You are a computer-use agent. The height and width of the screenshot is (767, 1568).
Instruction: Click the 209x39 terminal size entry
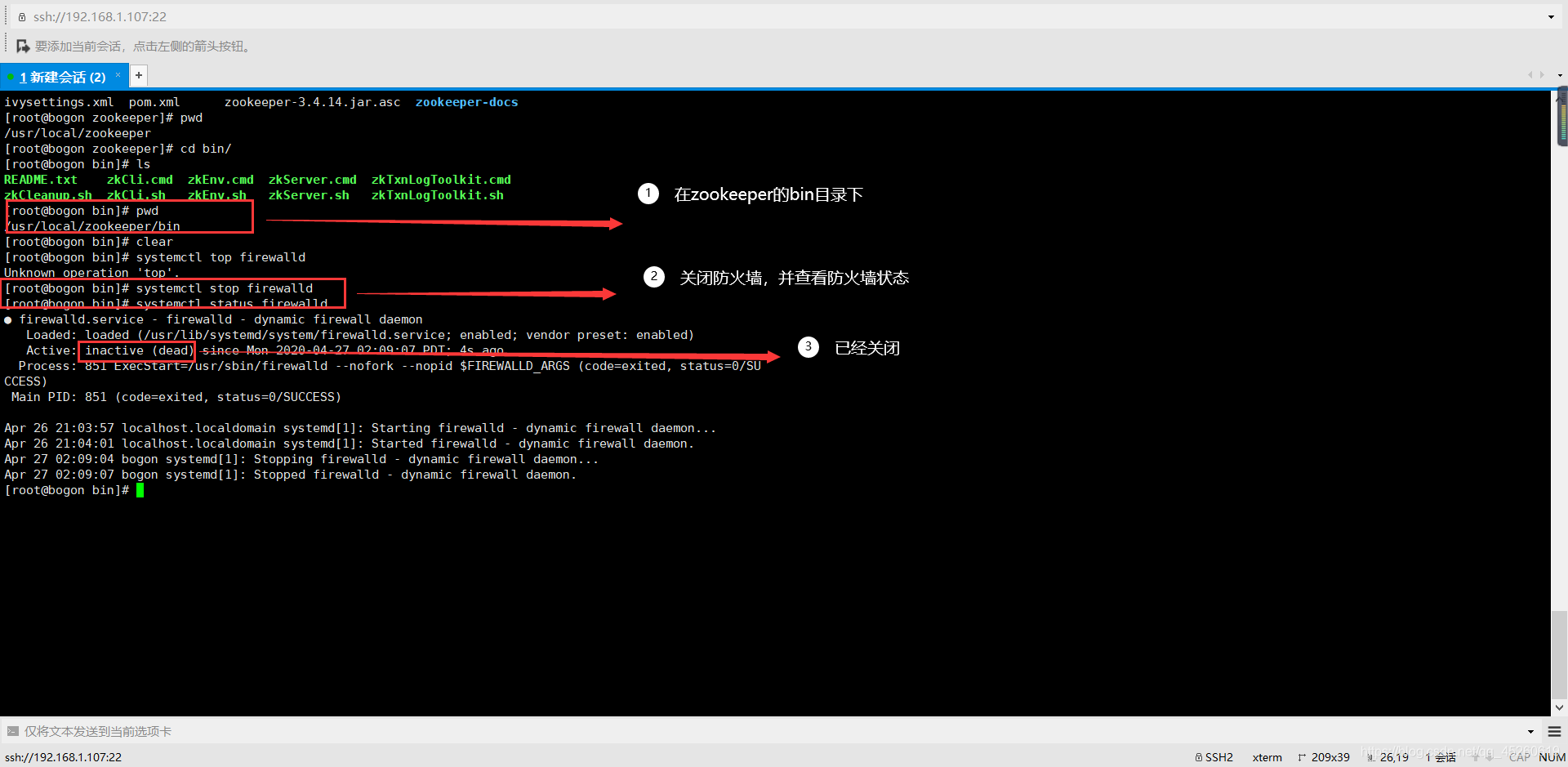coord(1324,757)
